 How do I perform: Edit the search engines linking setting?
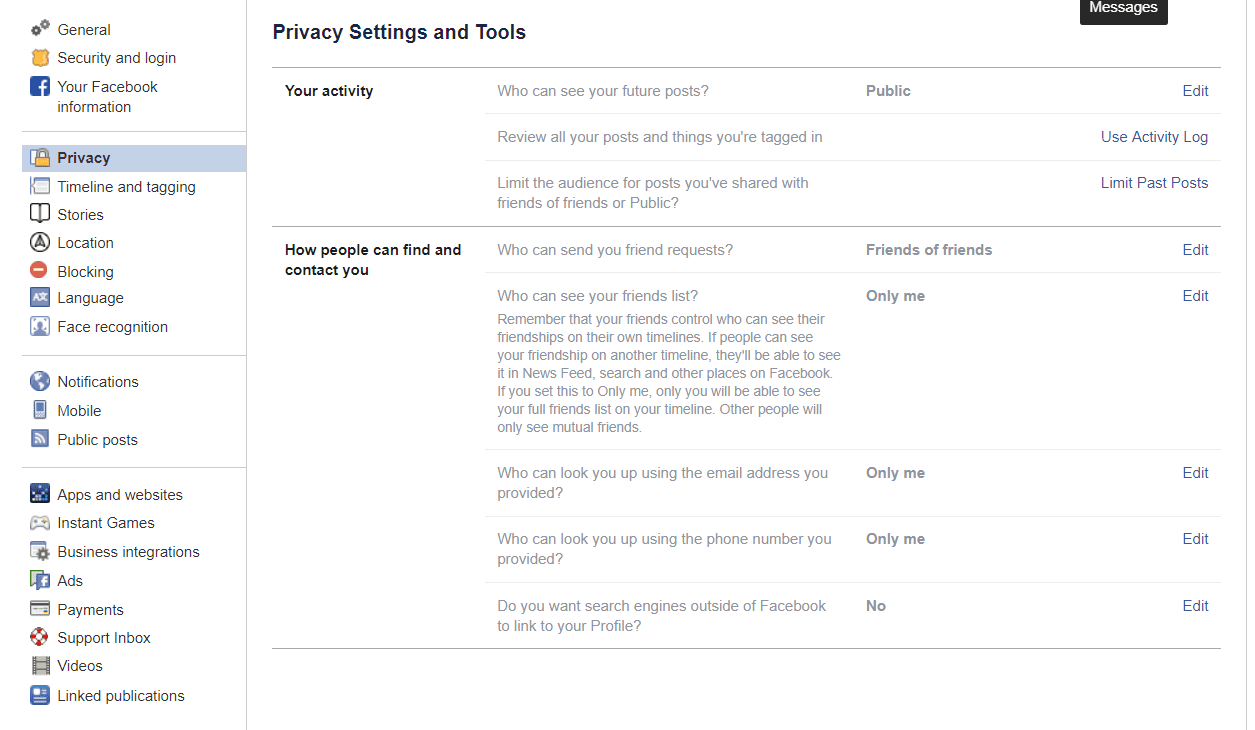coord(1195,606)
